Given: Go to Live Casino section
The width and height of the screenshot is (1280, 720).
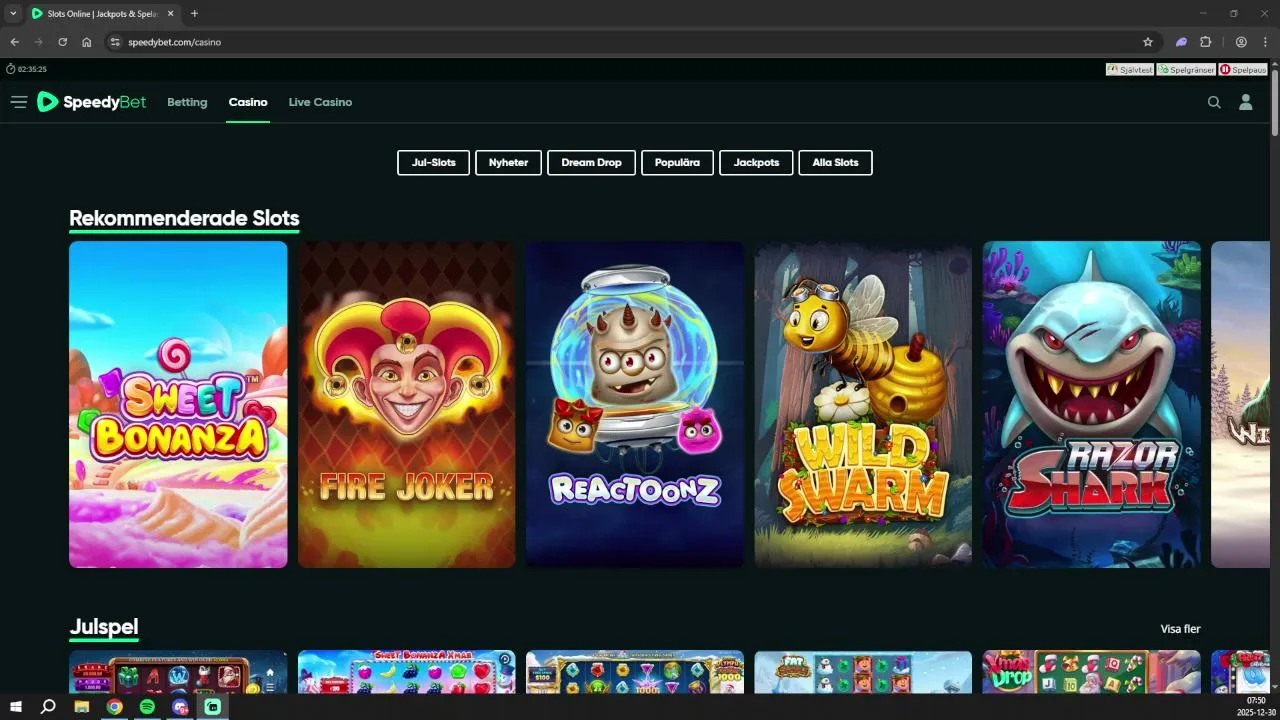Looking at the screenshot, I should coord(320,102).
